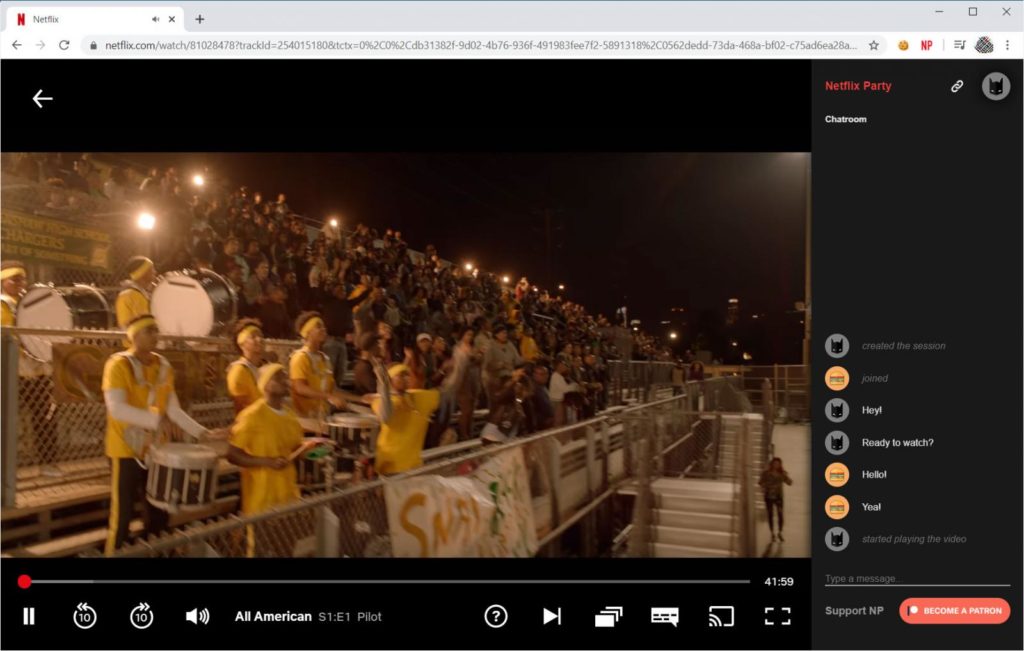Click the back arrow over the video
Image resolution: width=1024 pixels, height=651 pixels.
pyautogui.click(x=42, y=99)
